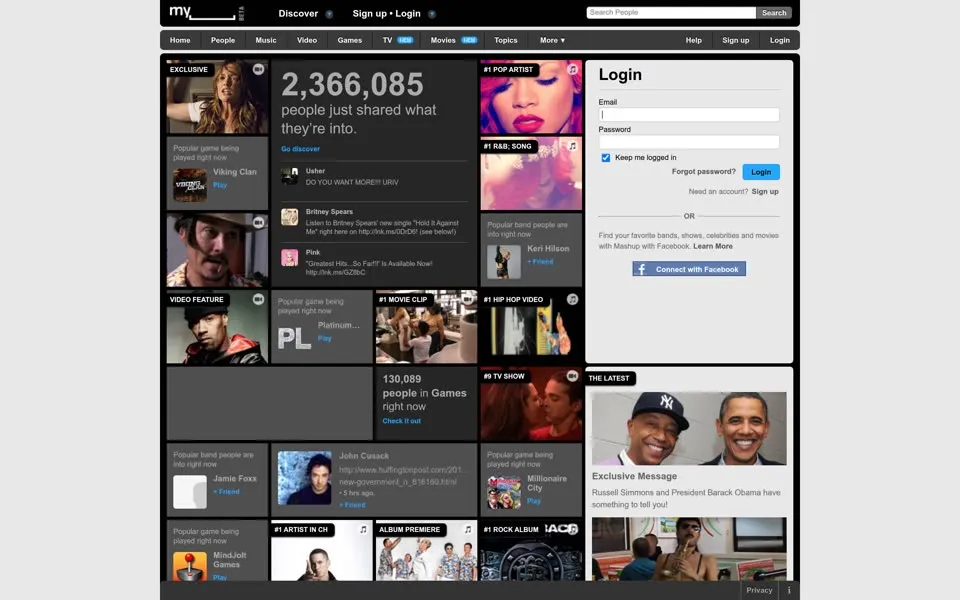
Task: Click music note icon on ALBUM PREMIERE tile
Action: [468, 530]
